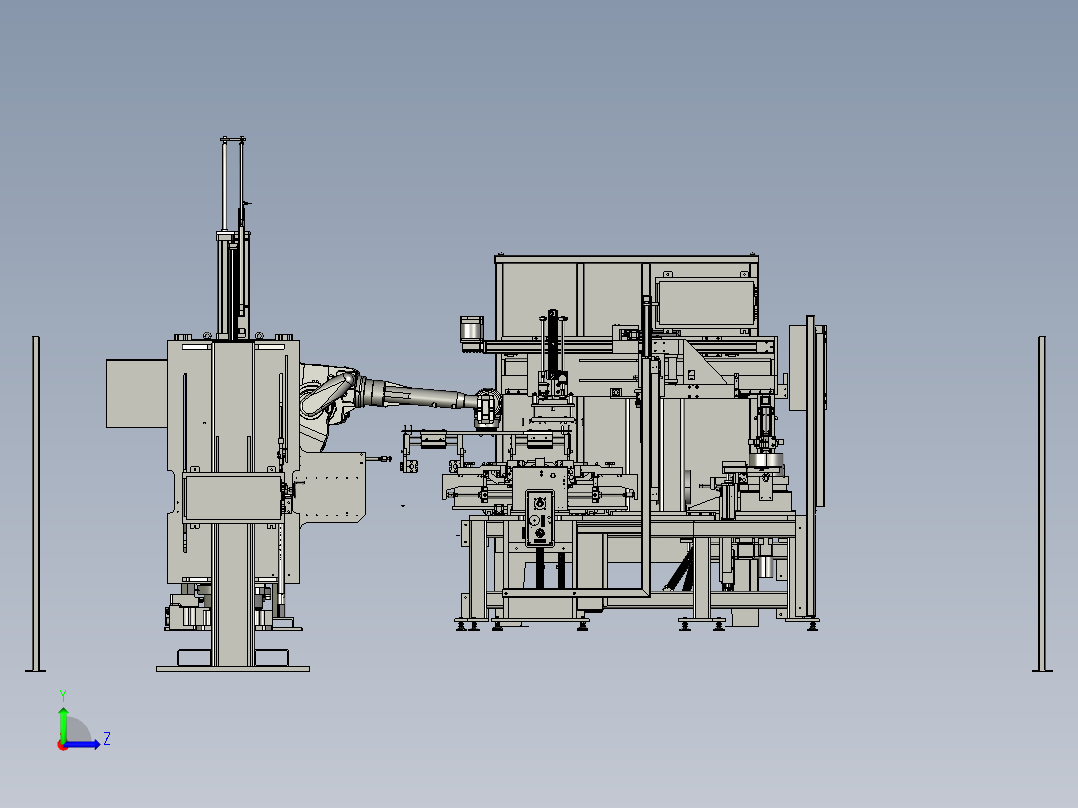
Task: Select the floor base plate of left machine
Action: coord(233,668)
